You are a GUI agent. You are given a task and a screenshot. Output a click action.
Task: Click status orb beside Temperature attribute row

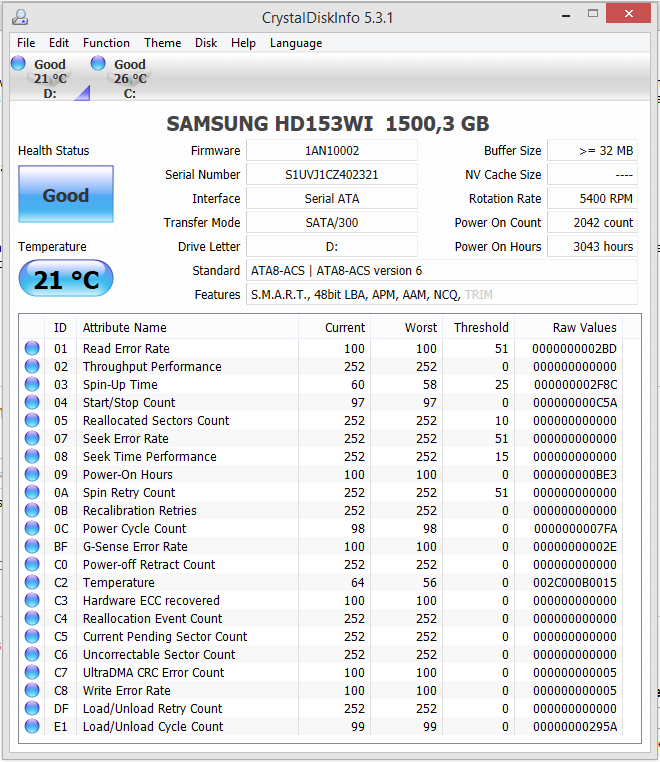click(32, 583)
